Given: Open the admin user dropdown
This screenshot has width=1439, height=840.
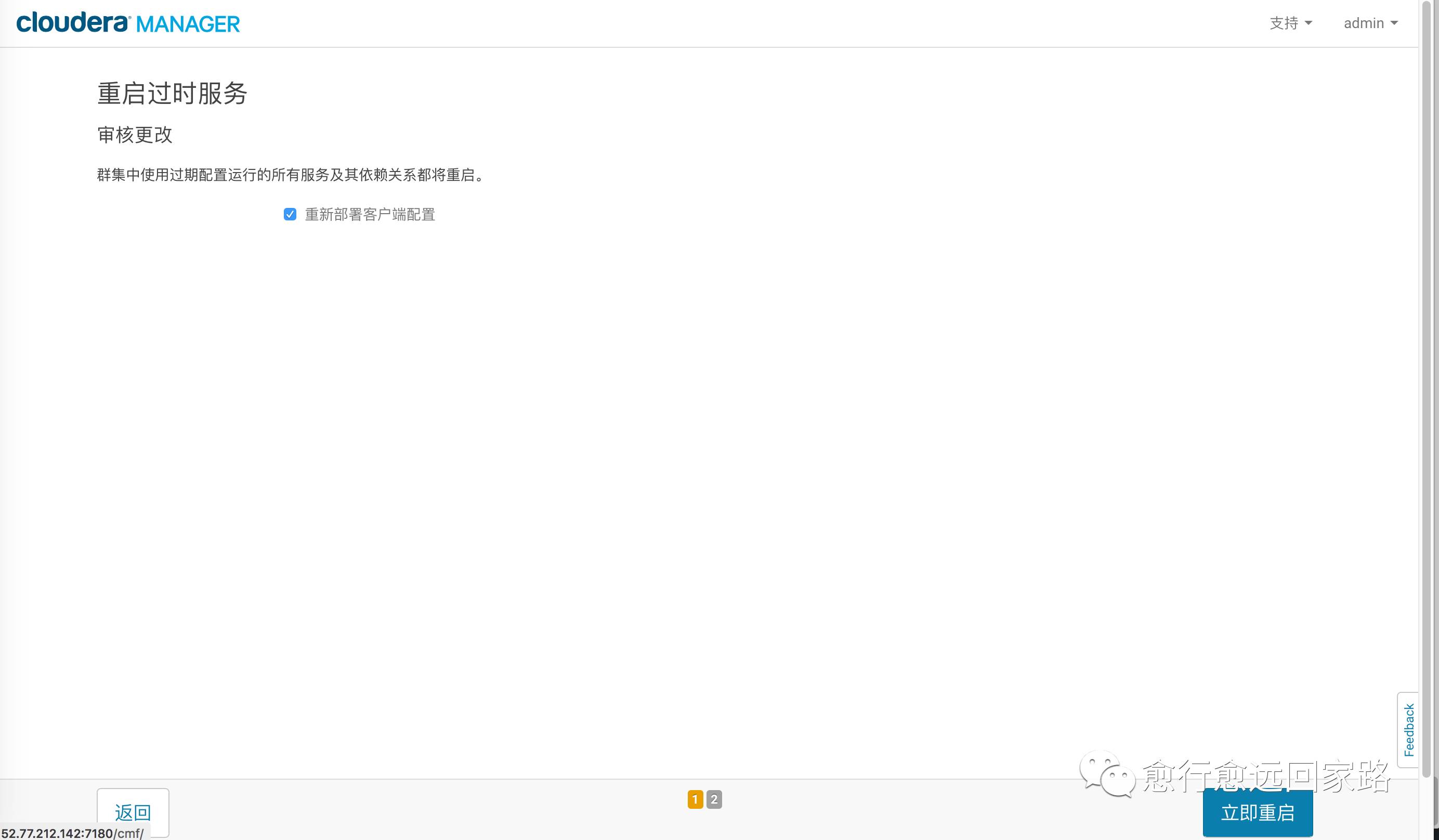Looking at the screenshot, I should [x=1370, y=23].
